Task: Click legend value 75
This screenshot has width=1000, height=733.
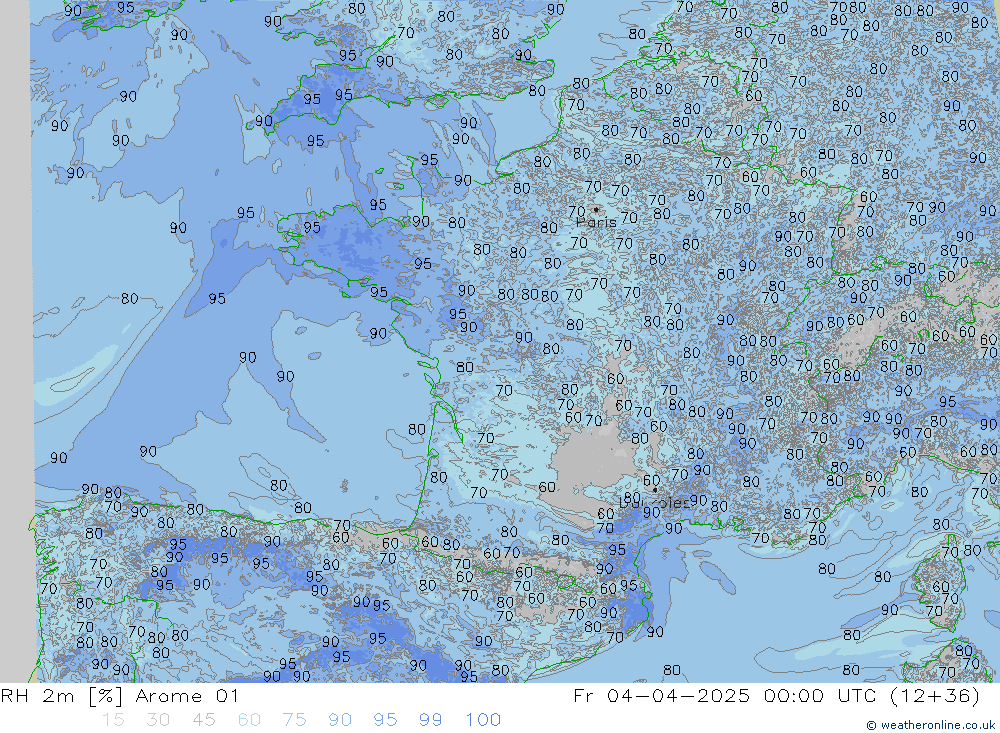Action: [294, 720]
